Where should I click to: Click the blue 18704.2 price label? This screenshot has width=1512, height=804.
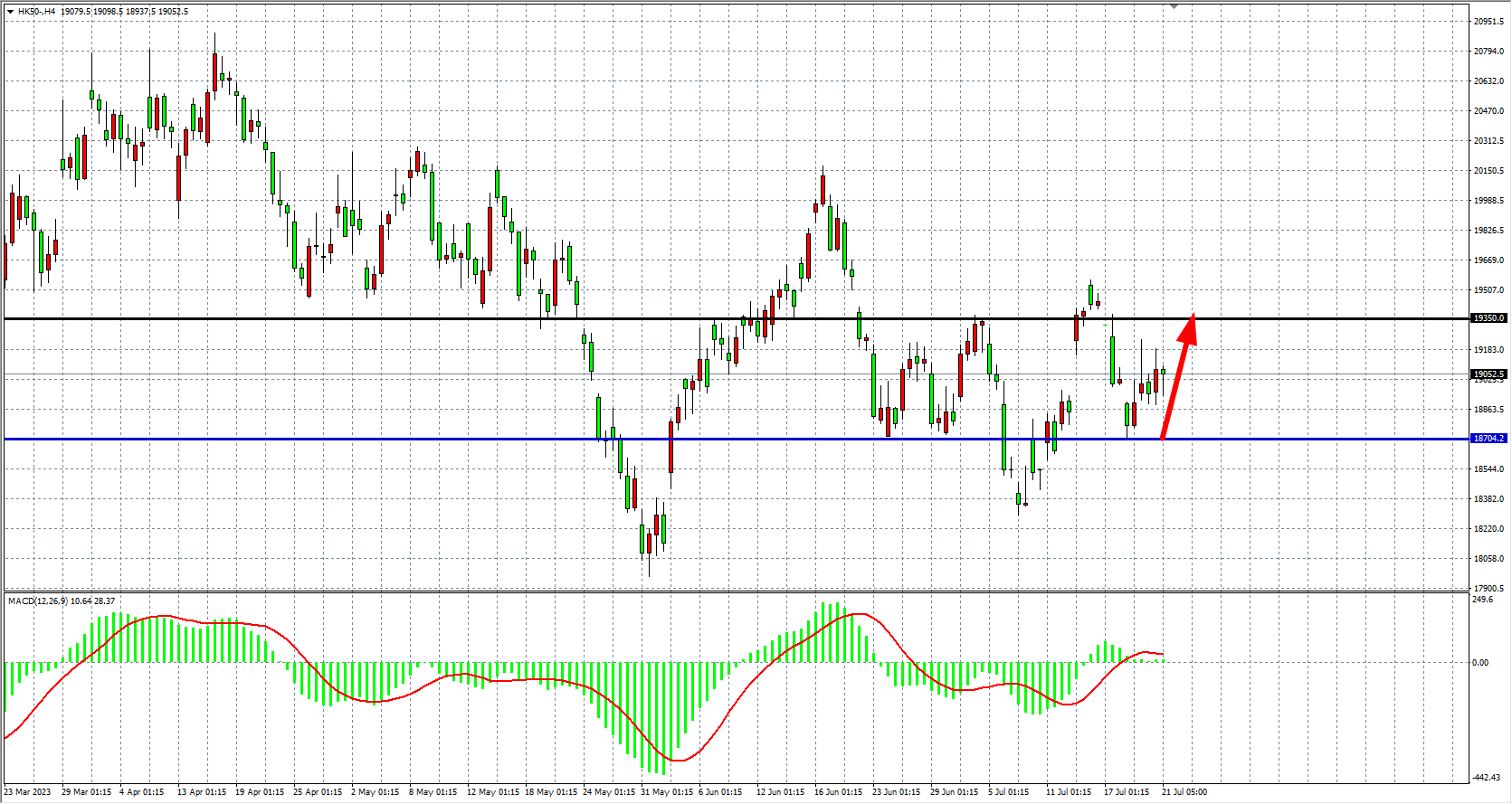(x=1488, y=439)
